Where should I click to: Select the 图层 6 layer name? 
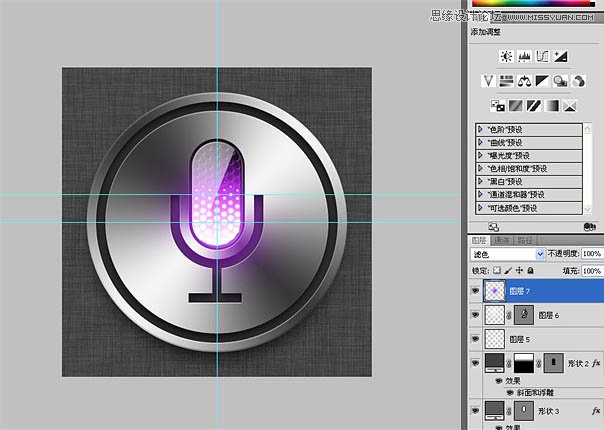(x=549, y=315)
